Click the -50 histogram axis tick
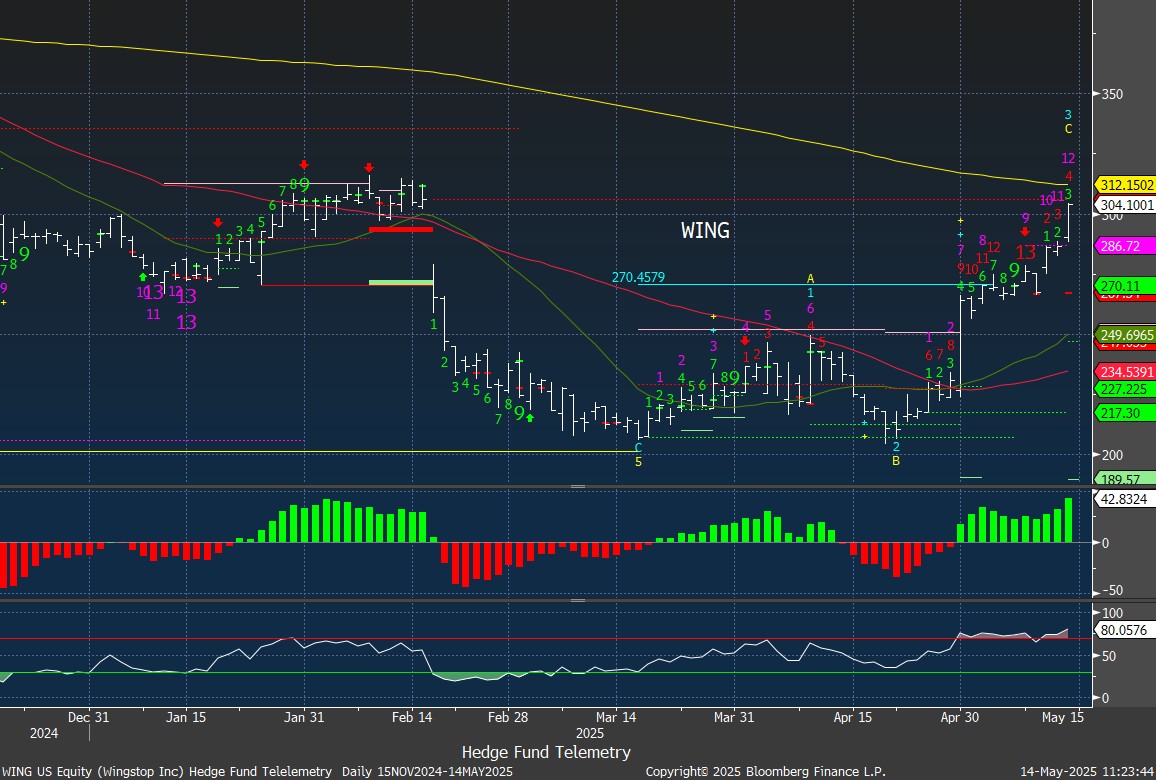This screenshot has width=1156, height=780. (1111, 591)
